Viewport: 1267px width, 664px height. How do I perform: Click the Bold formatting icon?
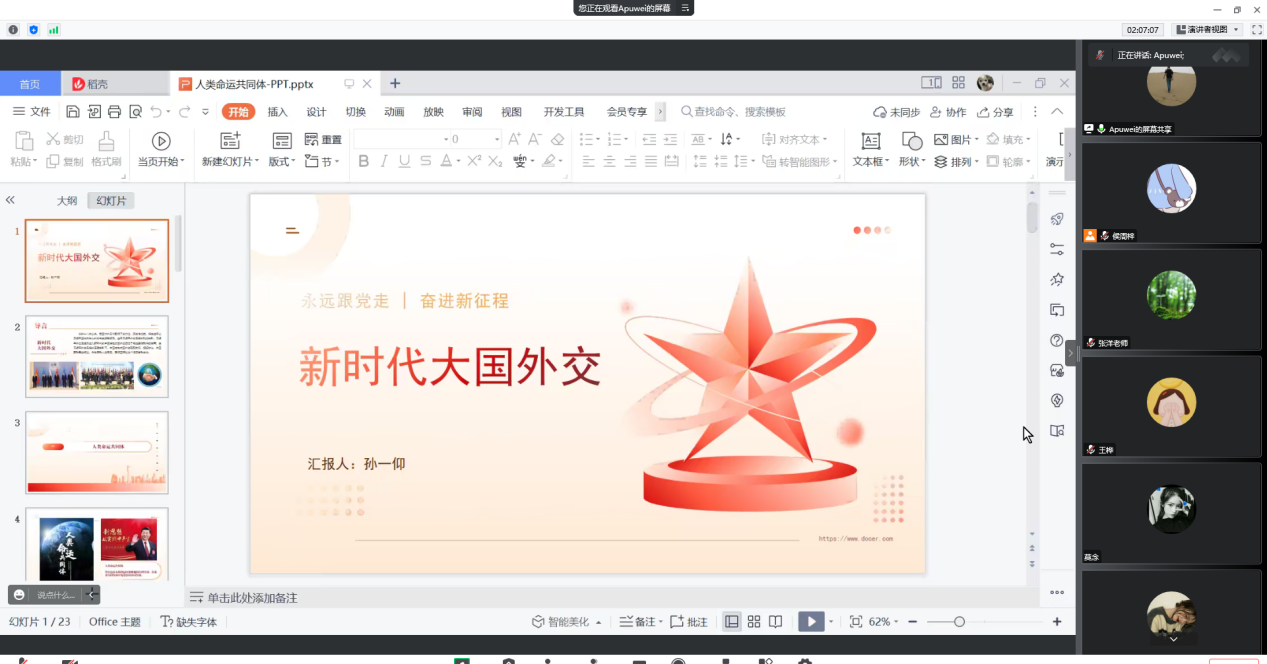pos(363,161)
